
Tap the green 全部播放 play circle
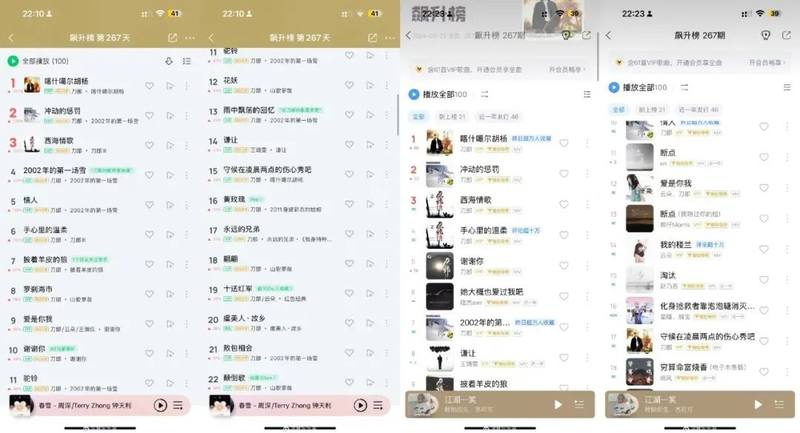(13, 61)
